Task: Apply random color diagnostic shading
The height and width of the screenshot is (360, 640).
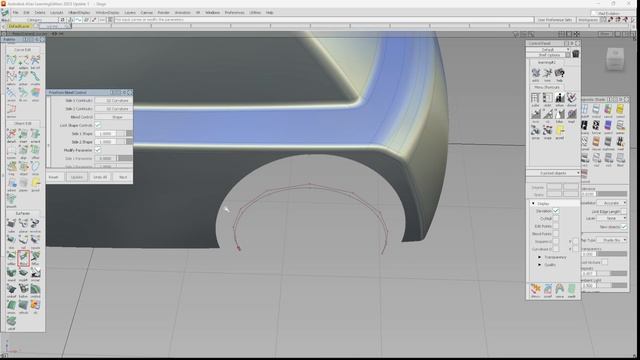Action: tap(608, 111)
